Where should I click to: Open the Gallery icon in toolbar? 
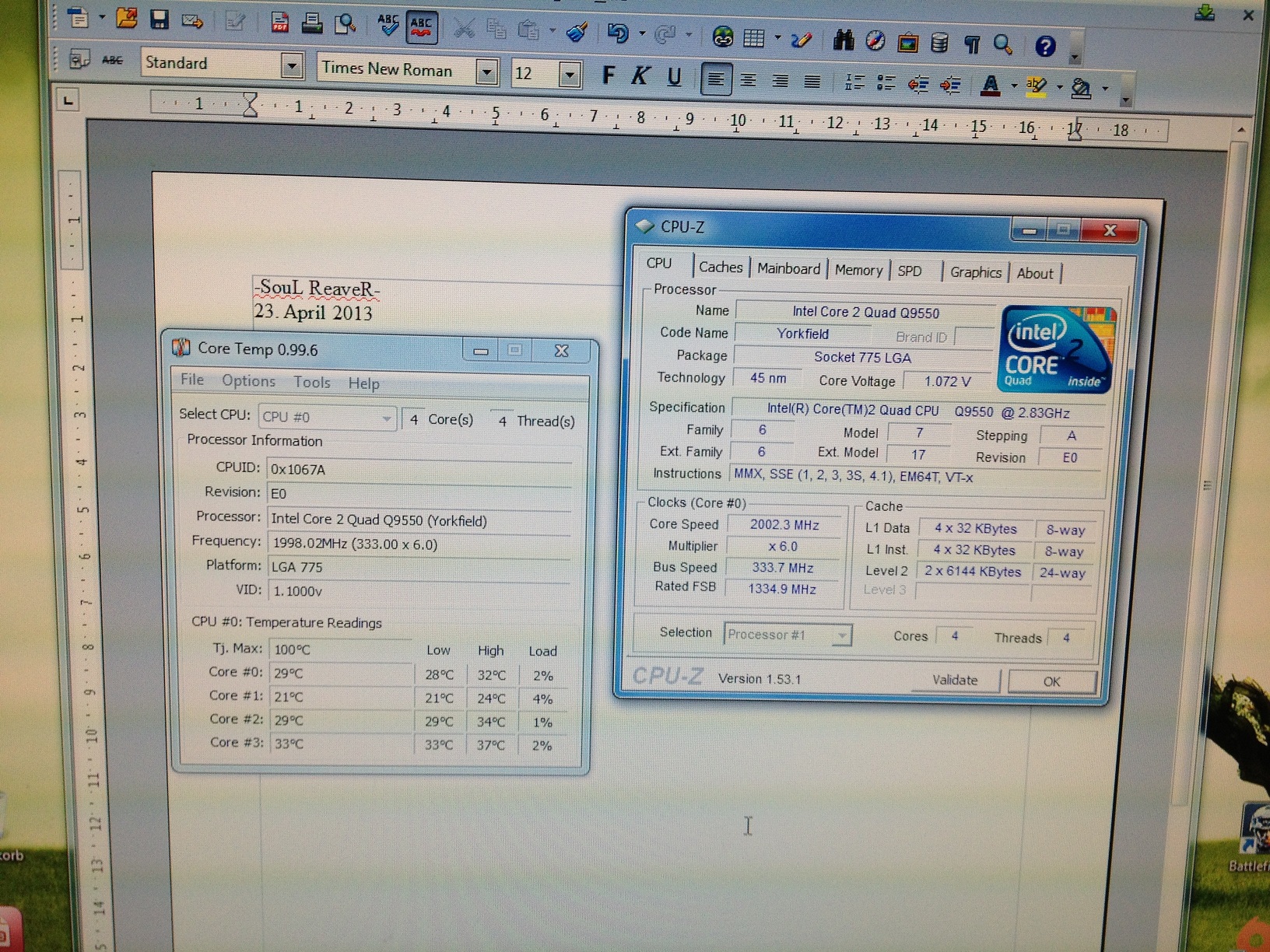click(x=907, y=43)
